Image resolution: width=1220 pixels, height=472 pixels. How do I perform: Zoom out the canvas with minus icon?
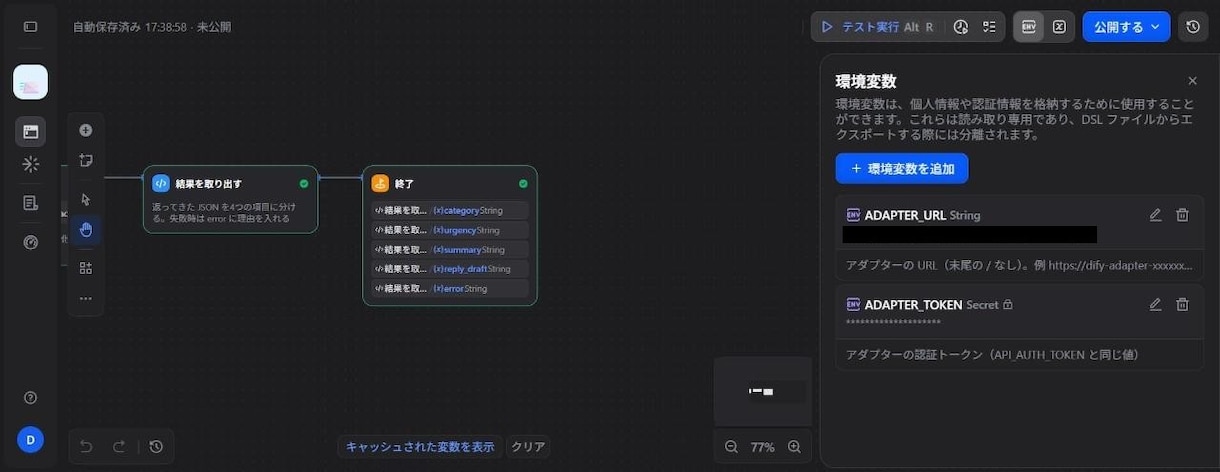[x=731, y=447]
